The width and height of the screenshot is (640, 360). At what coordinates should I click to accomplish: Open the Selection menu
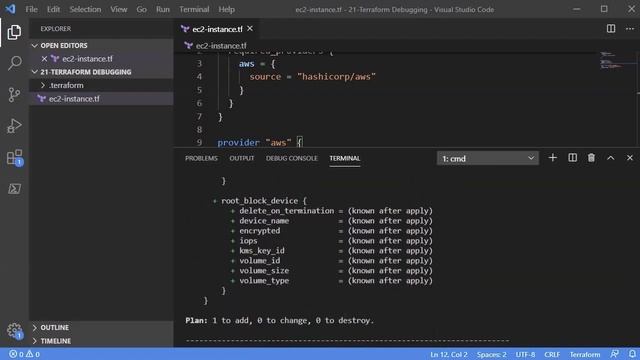click(85, 9)
